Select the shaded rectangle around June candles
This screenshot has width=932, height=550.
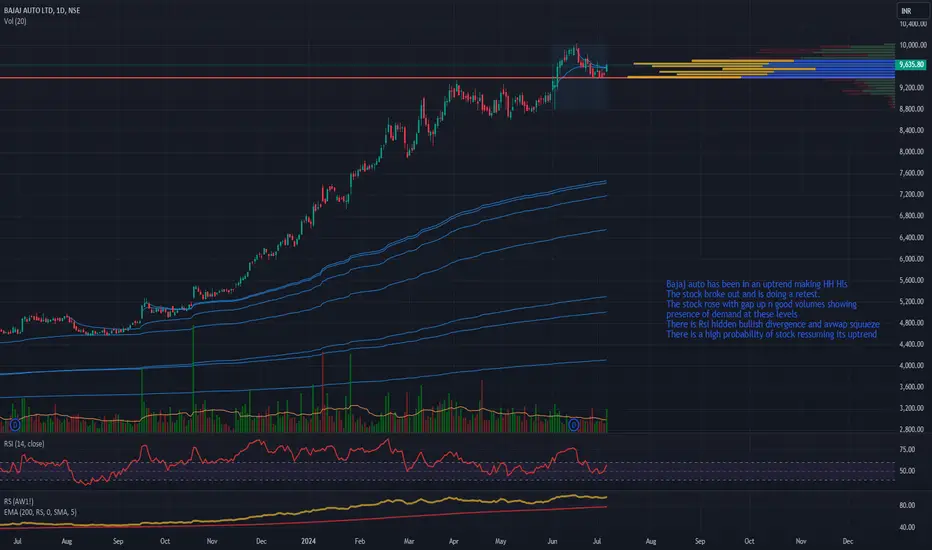(580, 77)
